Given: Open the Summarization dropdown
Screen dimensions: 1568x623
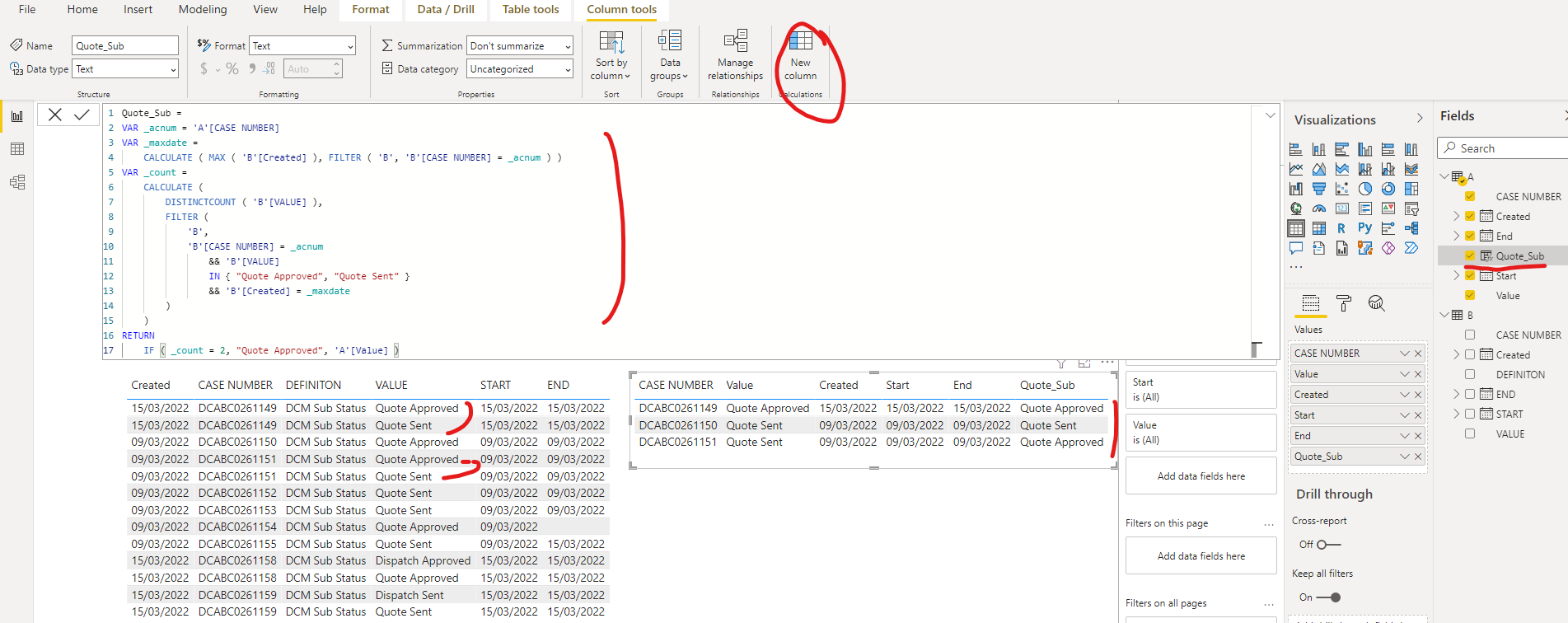Looking at the screenshot, I should coord(520,46).
